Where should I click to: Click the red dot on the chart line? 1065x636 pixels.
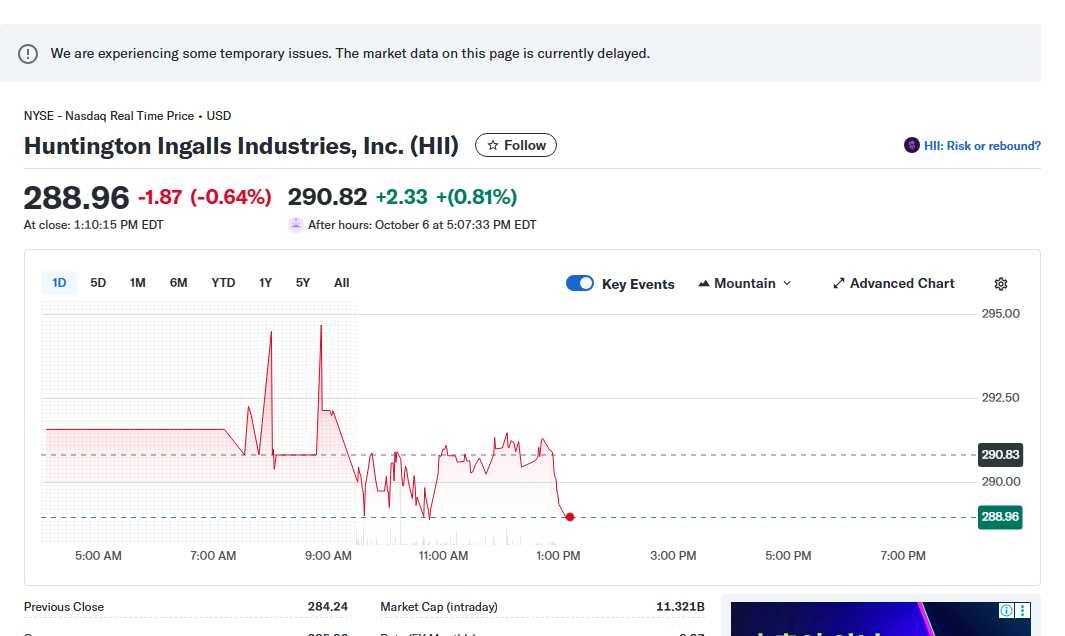click(x=570, y=517)
